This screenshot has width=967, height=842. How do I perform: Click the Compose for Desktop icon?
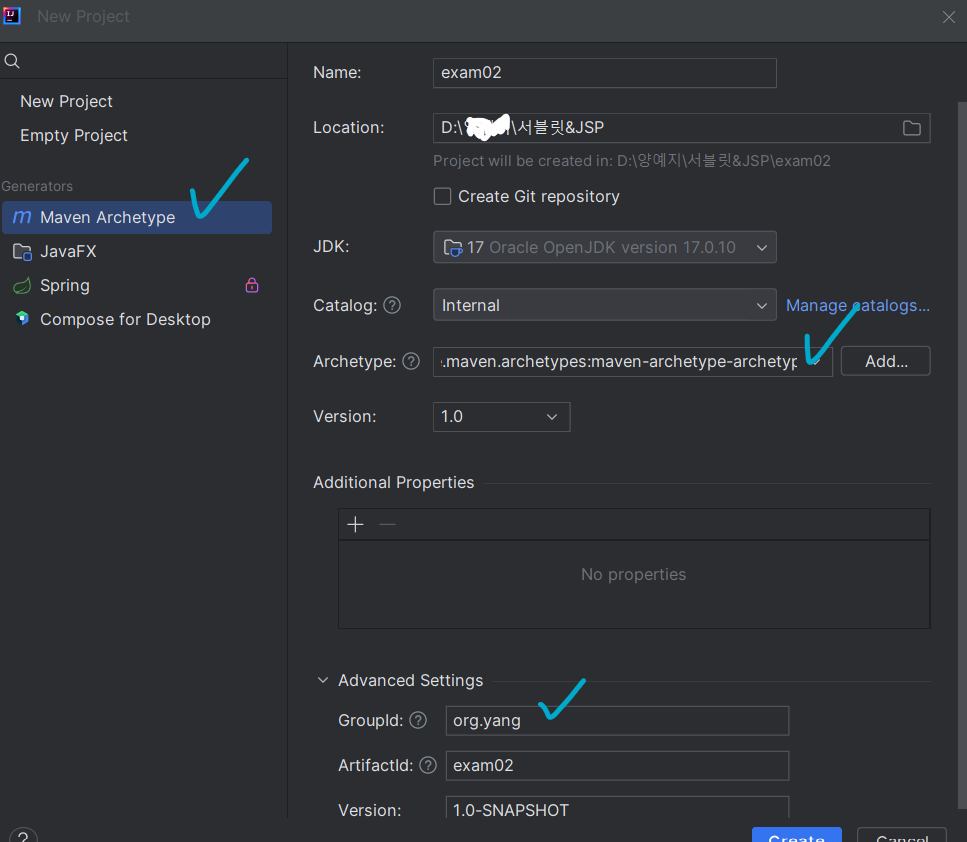[x=22, y=318]
